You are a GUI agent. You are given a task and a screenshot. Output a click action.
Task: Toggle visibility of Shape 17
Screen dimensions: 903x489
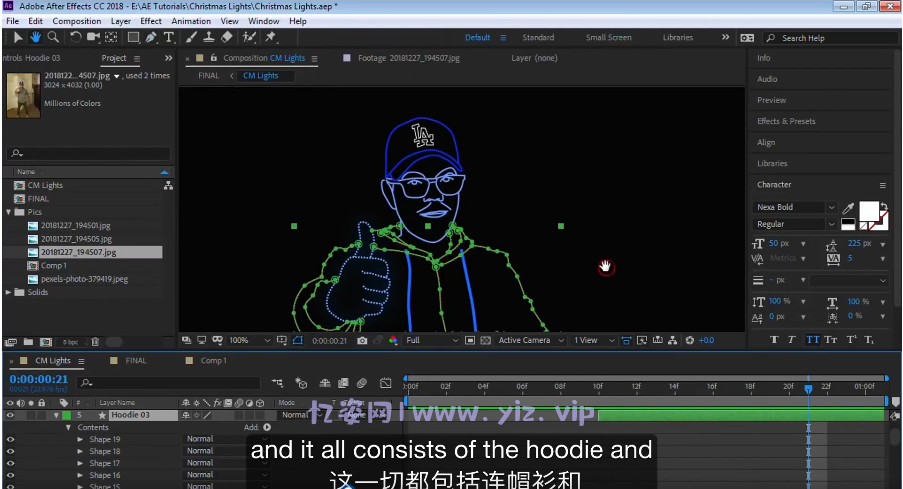tap(10, 464)
